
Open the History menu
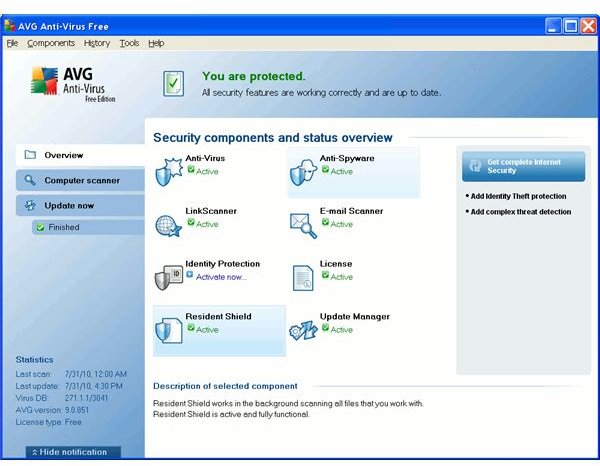97,43
